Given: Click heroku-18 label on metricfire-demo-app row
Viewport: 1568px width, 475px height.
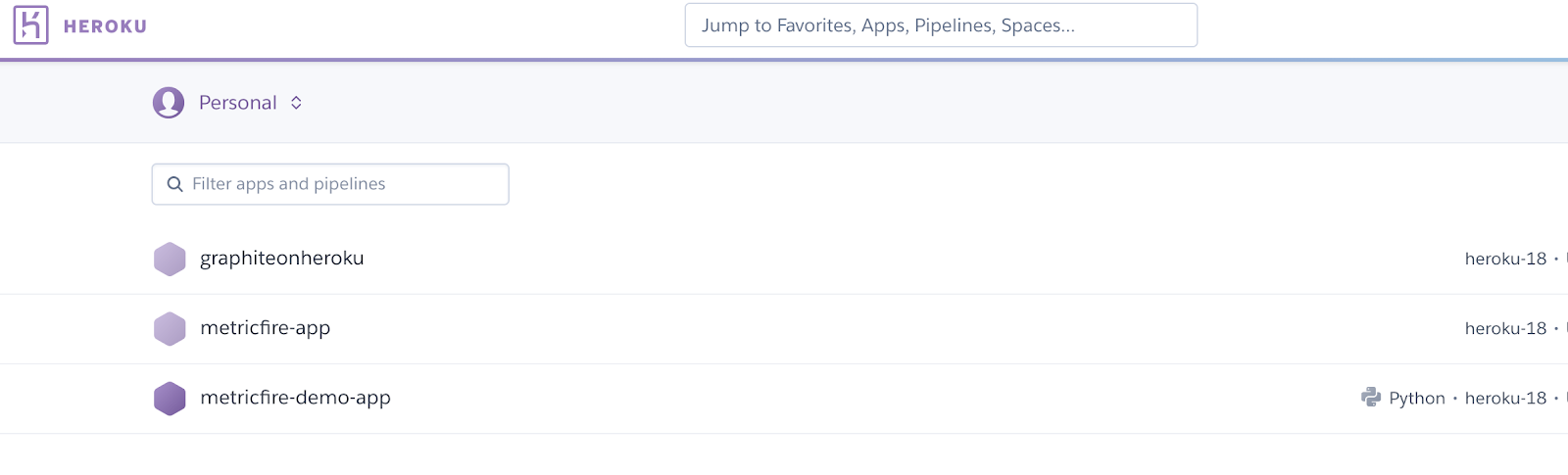Looking at the screenshot, I should pyautogui.click(x=1505, y=398).
